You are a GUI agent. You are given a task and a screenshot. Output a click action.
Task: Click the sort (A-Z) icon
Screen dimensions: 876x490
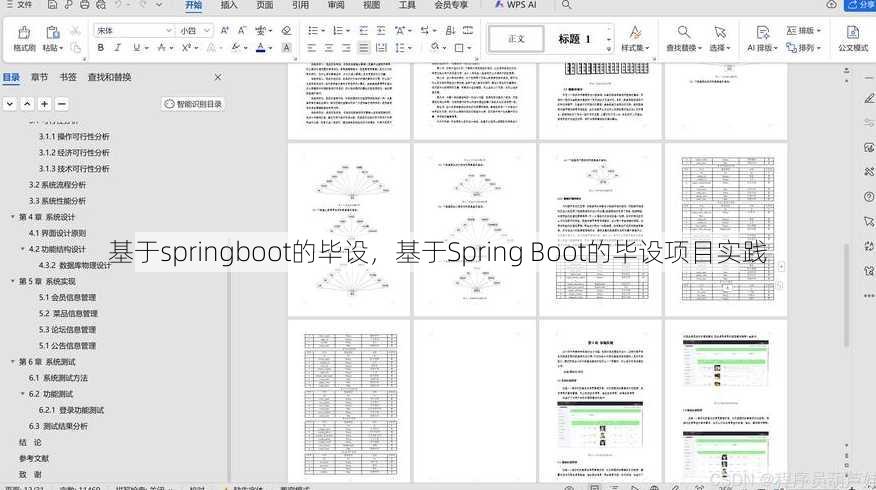[x=450, y=30]
